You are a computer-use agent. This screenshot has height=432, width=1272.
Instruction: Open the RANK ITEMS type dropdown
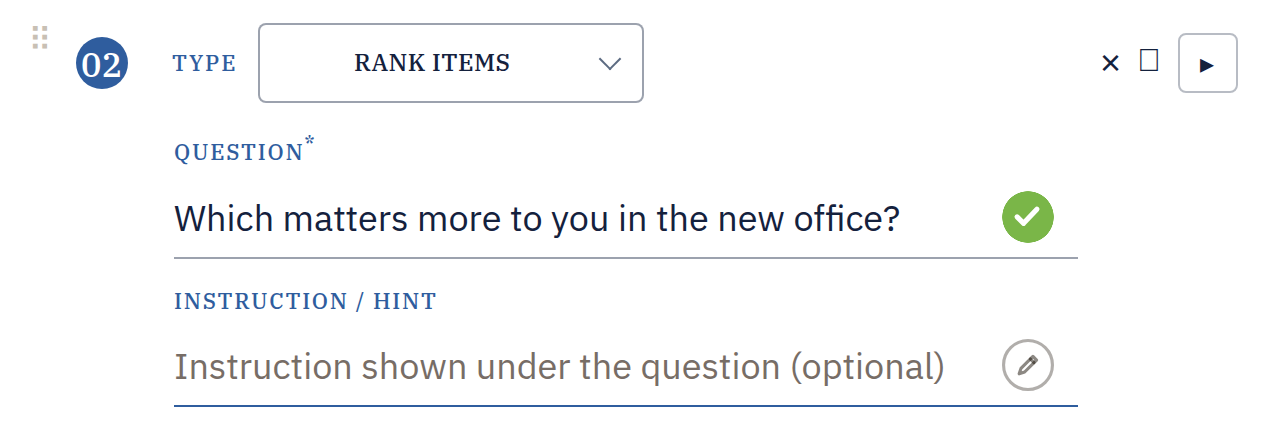tap(451, 63)
